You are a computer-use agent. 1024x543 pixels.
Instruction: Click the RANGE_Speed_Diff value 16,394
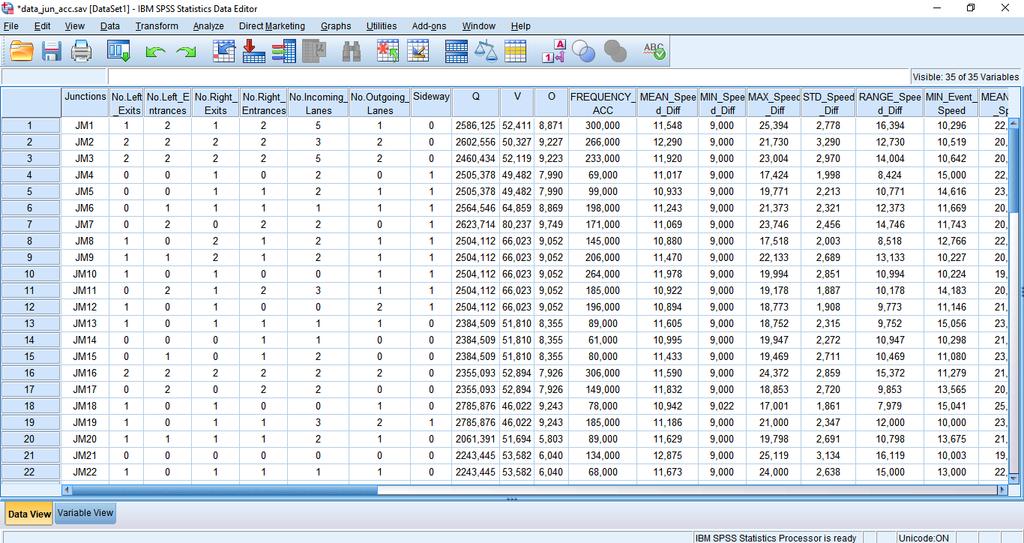[x=890, y=125]
